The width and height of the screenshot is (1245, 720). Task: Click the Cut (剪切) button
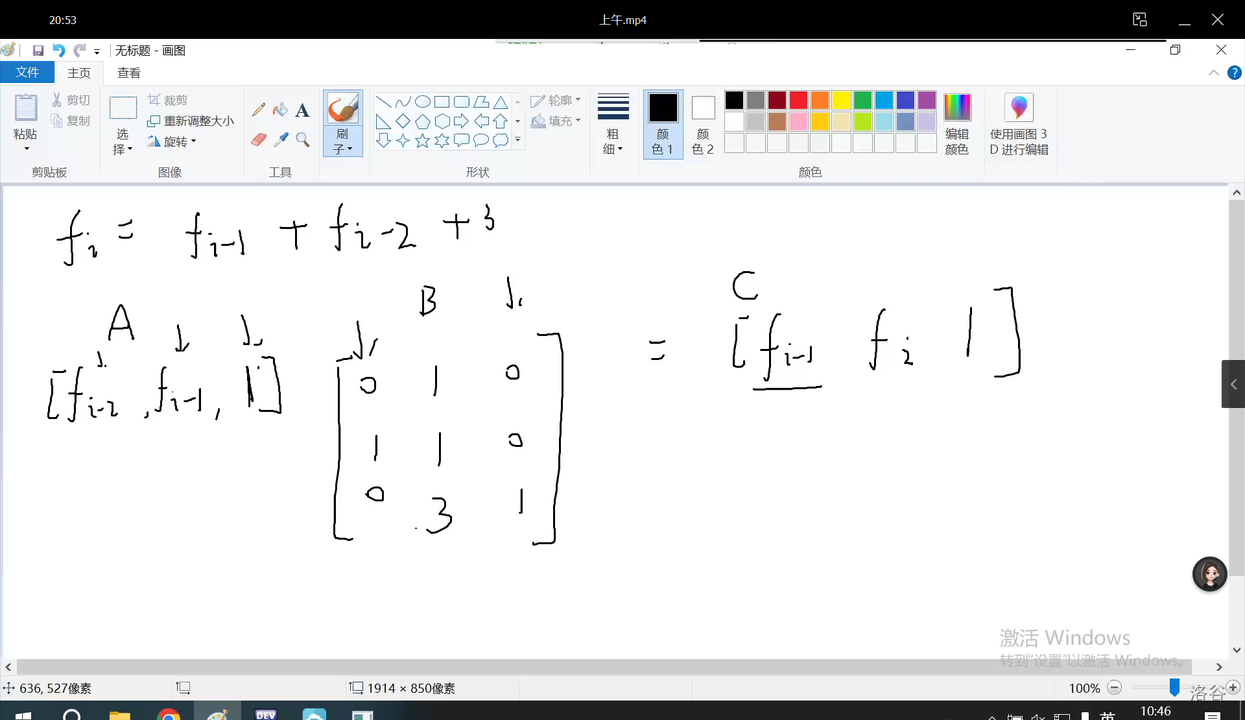pyautogui.click(x=71, y=100)
